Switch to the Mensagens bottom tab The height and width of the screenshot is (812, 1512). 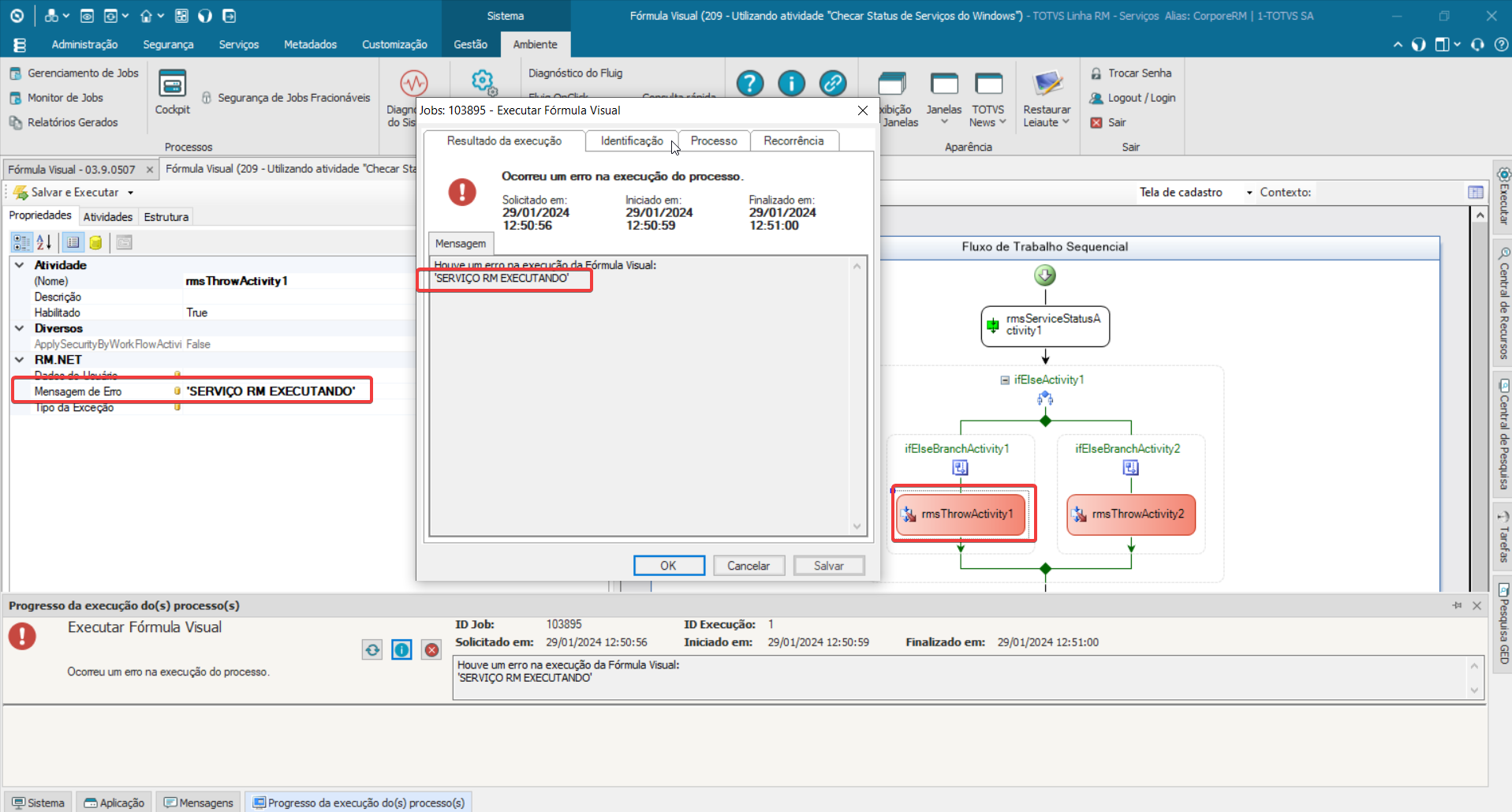tap(198, 803)
